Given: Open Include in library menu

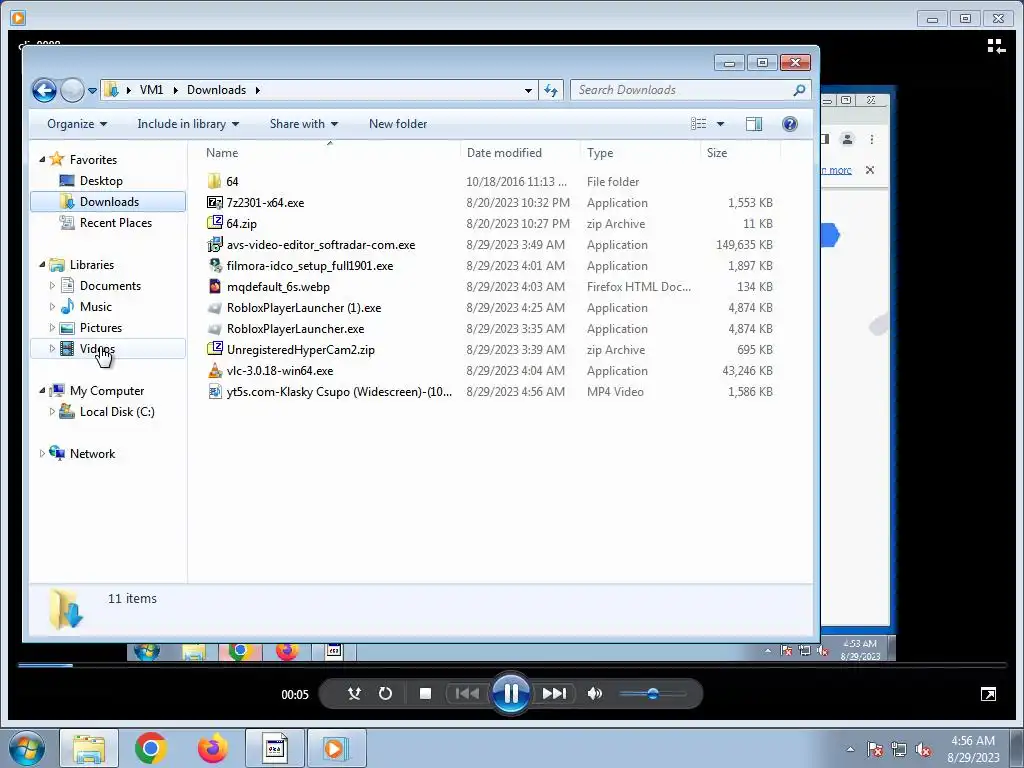Looking at the screenshot, I should pos(188,124).
